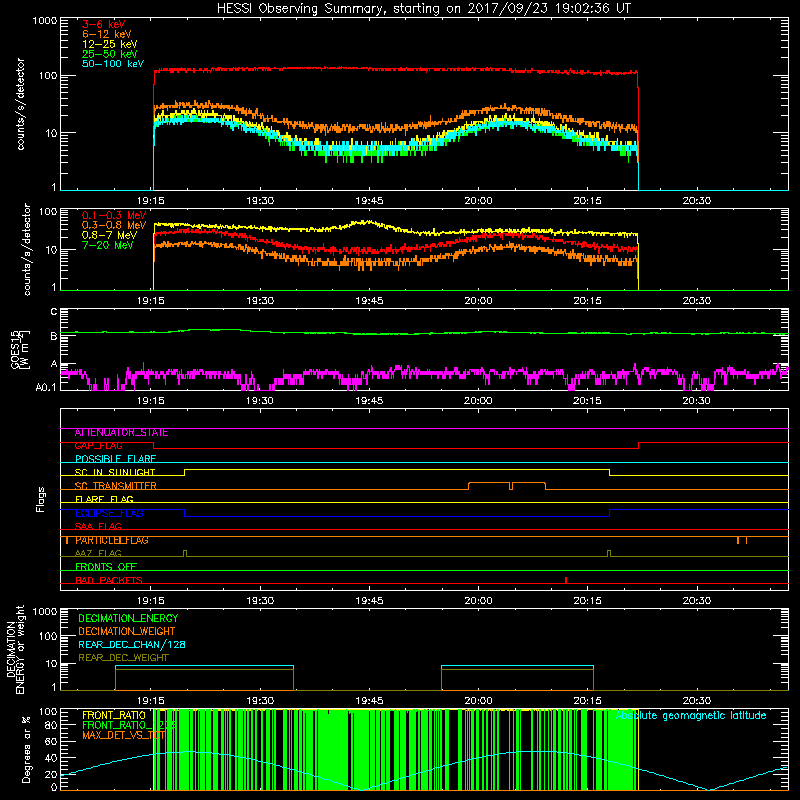
Task: Select the PARTICLE_FLAG label
Action: [112, 540]
